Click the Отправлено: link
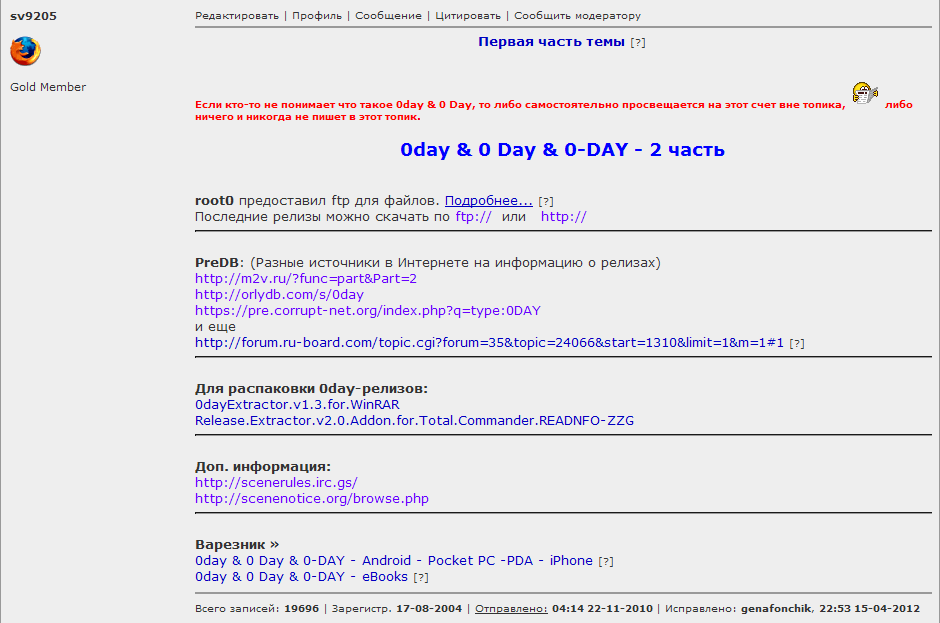This screenshot has width=940, height=623. [x=511, y=609]
